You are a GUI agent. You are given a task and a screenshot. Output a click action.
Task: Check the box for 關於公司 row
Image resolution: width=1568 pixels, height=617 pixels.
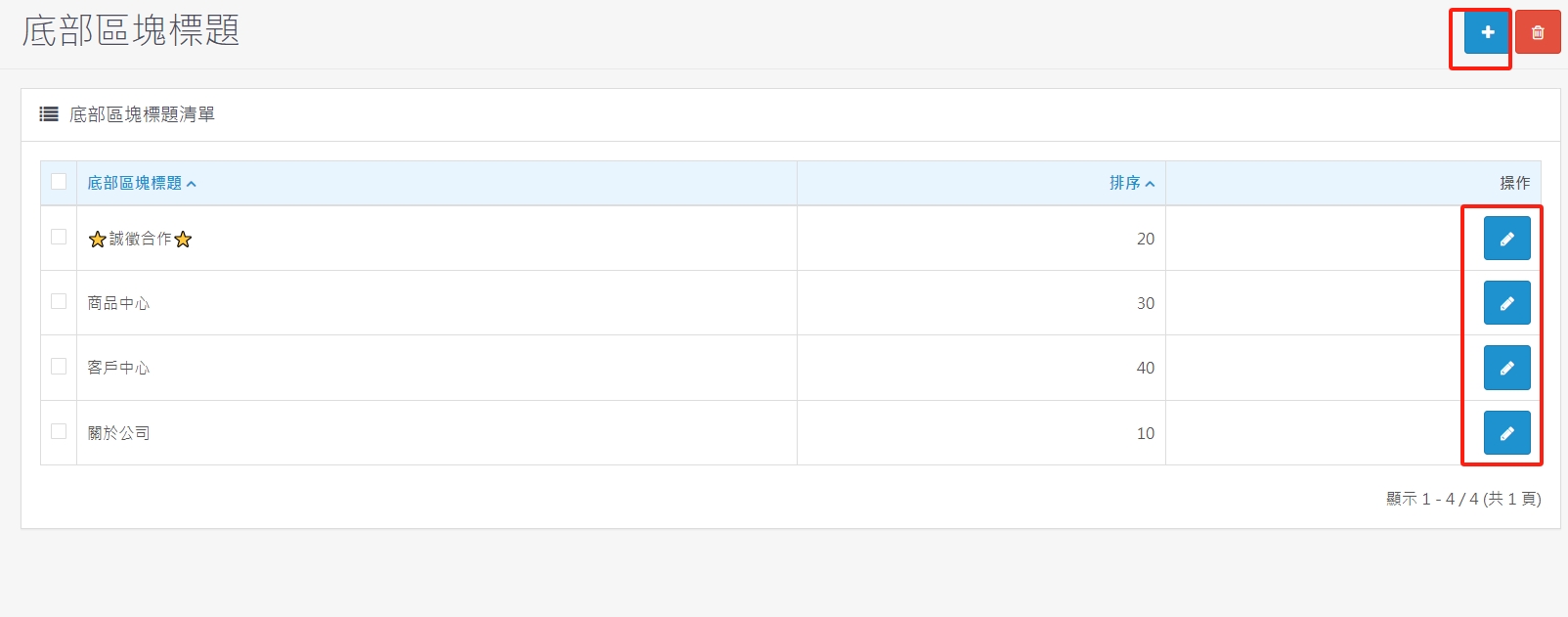coord(59,431)
